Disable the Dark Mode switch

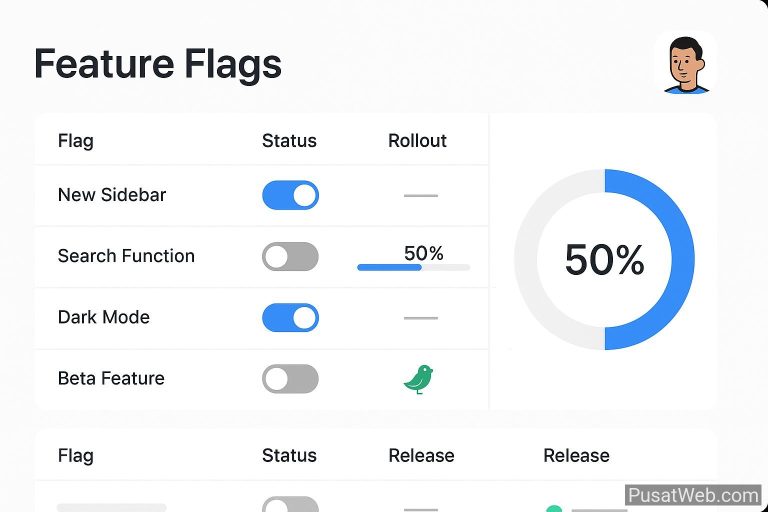click(290, 317)
